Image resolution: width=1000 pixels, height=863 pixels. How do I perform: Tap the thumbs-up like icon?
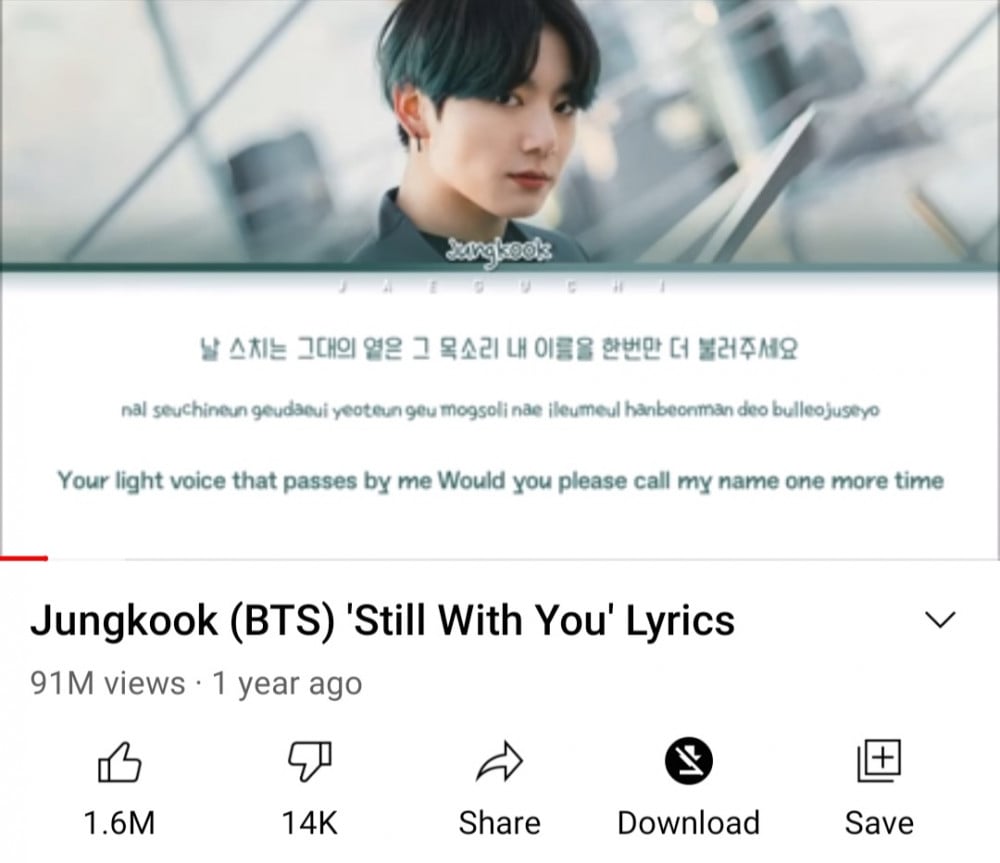(119, 762)
